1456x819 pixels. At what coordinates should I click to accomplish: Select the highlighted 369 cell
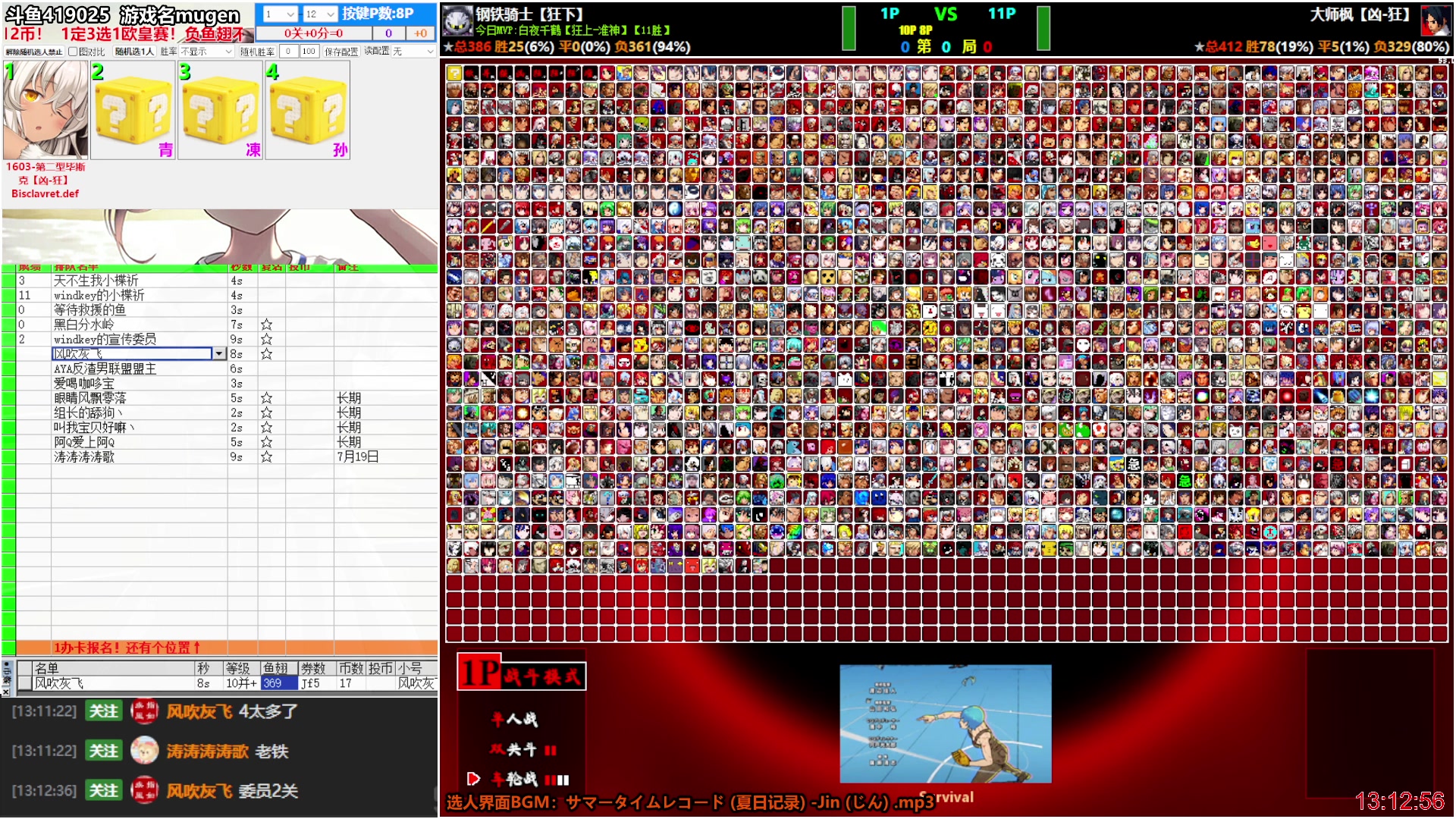(x=278, y=683)
